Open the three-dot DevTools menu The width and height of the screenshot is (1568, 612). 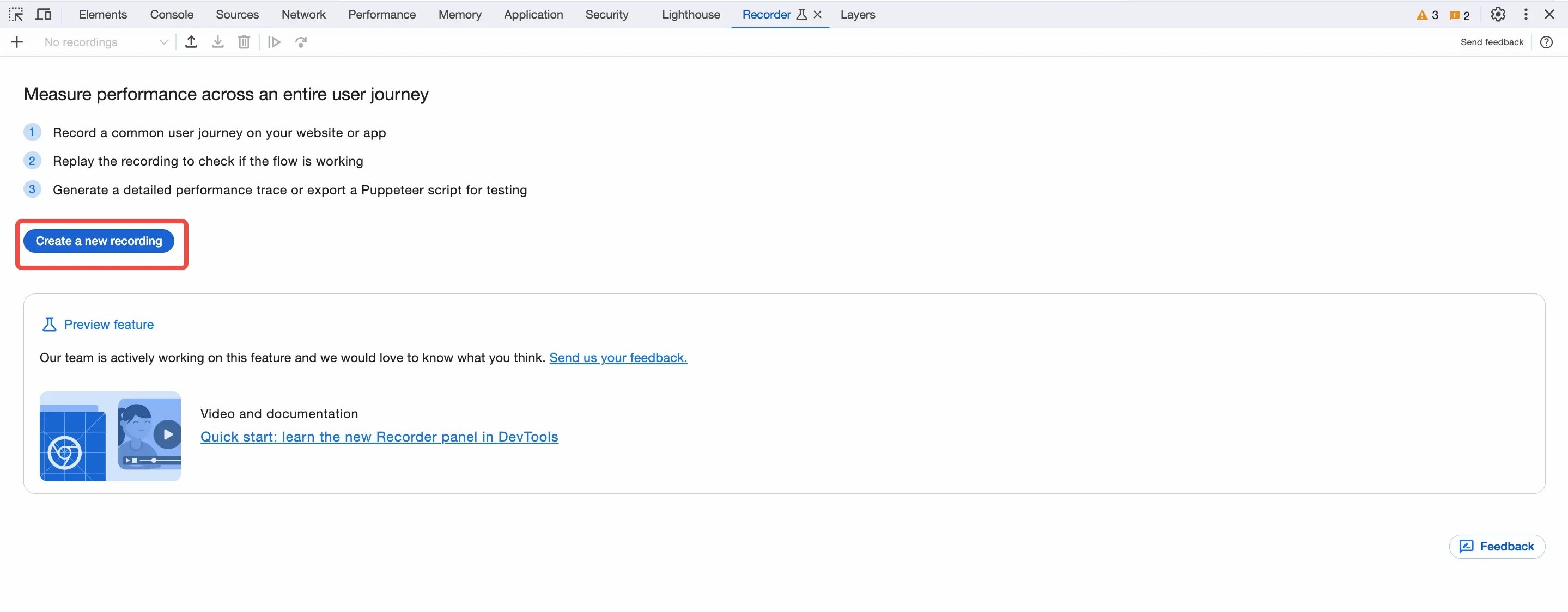pyautogui.click(x=1526, y=14)
